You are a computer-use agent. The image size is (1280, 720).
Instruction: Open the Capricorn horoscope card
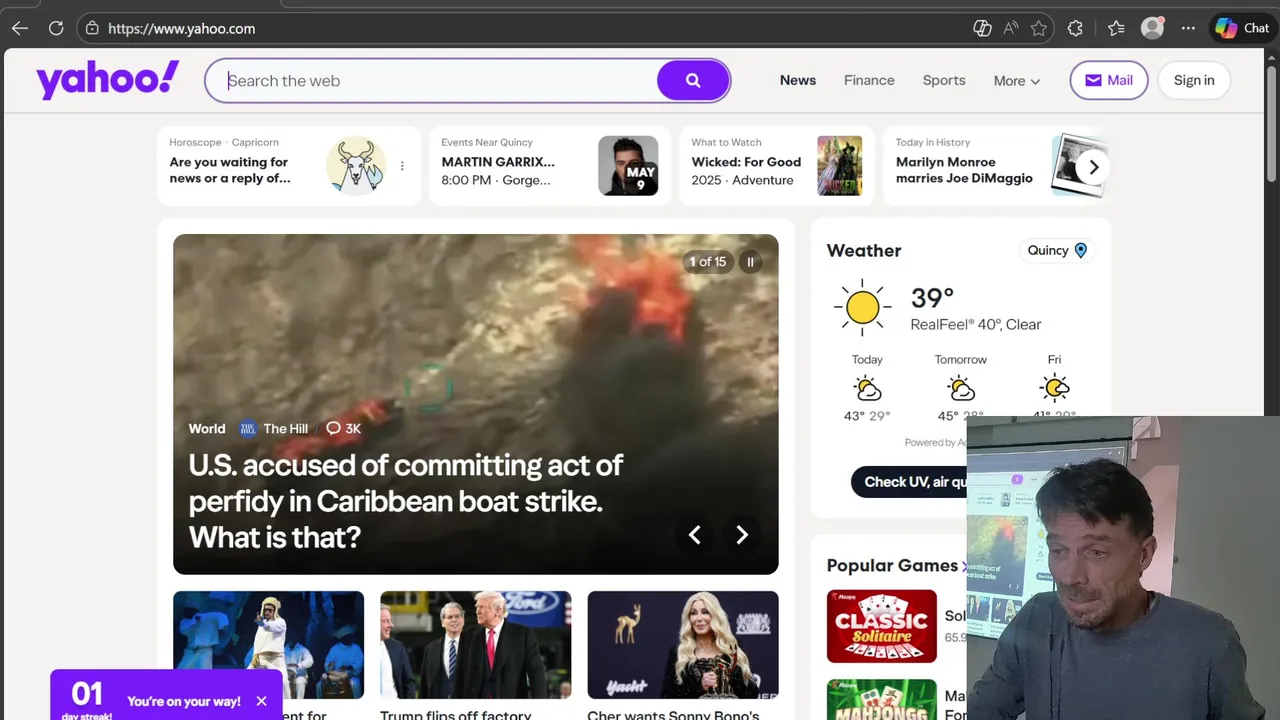pyautogui.click(x=289, y=166)
